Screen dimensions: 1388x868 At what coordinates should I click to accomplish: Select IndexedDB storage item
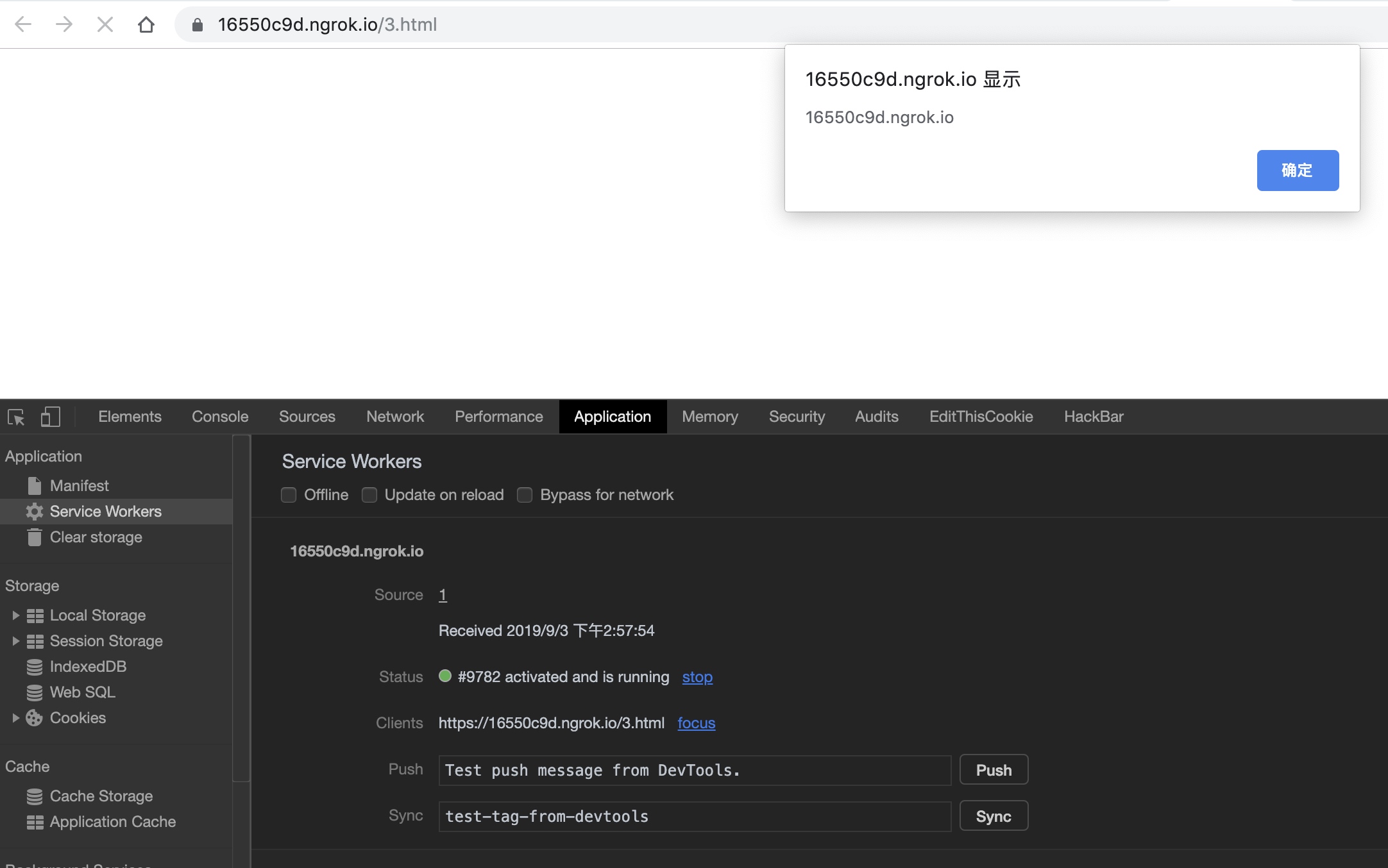click(x=88, y=667)
